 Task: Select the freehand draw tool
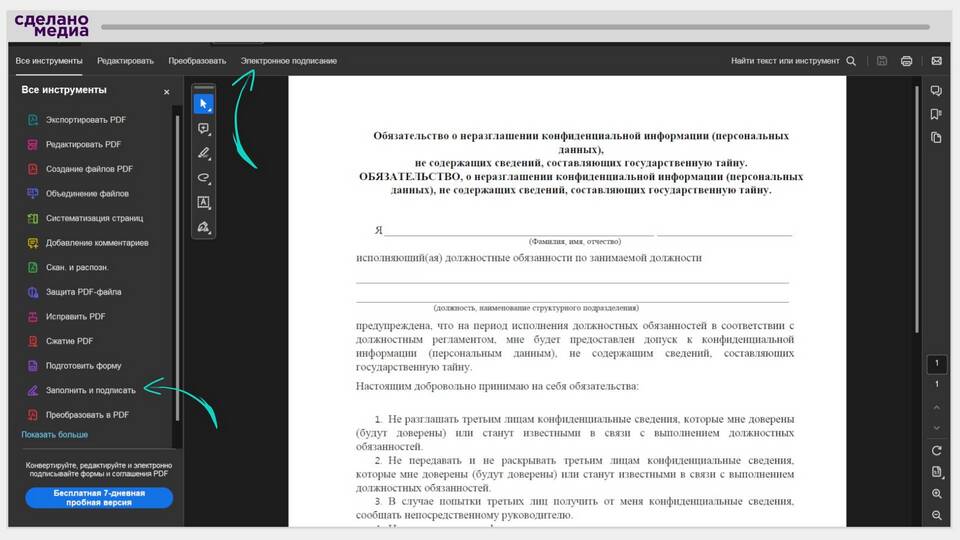pyautogui.click(x=203, y=178)
